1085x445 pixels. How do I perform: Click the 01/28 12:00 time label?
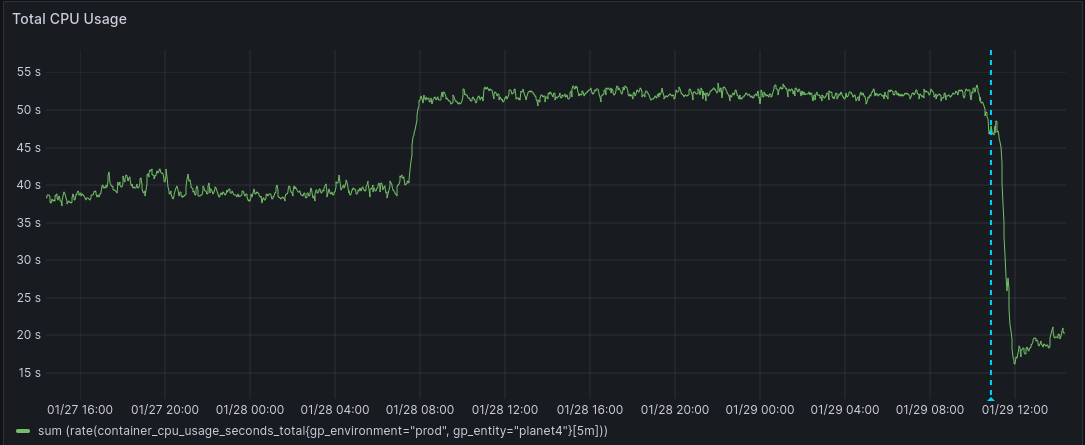pos(505,410)
